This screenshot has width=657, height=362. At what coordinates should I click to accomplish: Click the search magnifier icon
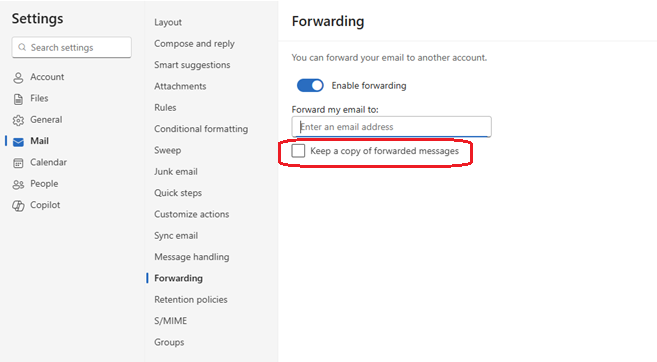point(22,47)
